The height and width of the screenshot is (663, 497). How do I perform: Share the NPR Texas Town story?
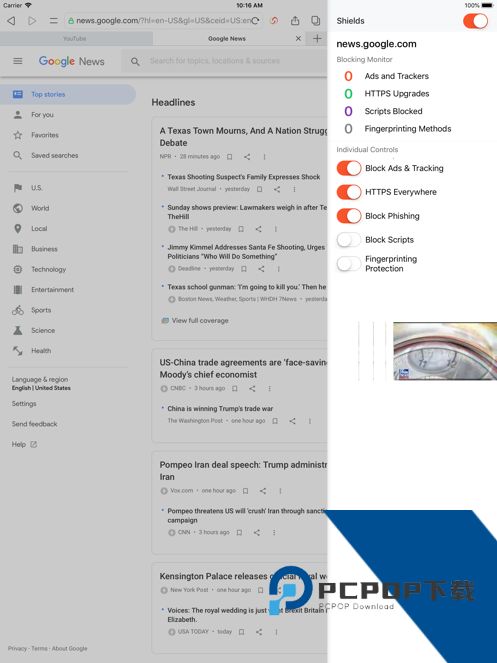[247, 157]
